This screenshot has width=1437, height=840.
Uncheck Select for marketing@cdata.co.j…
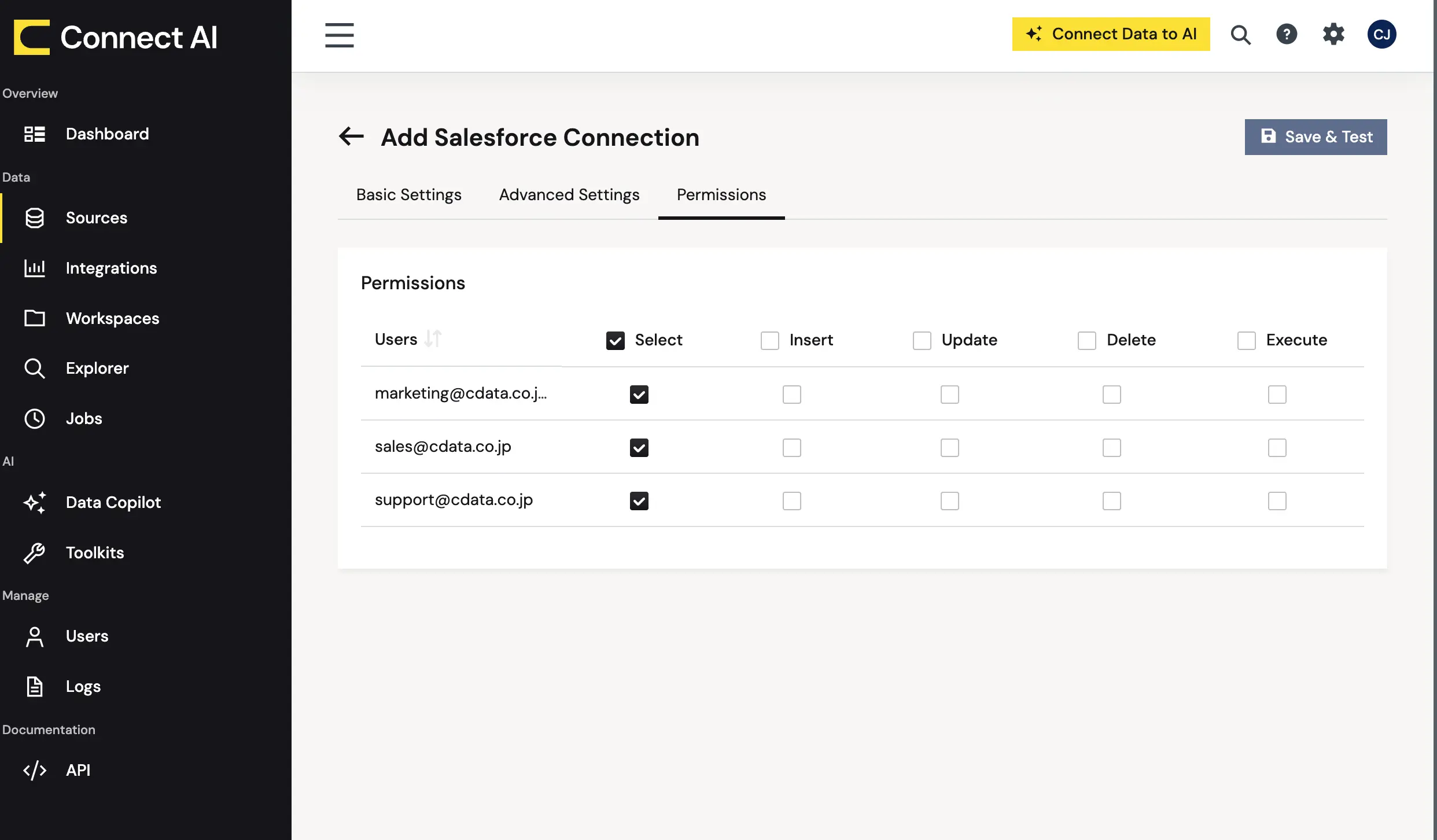coord(639,395)
